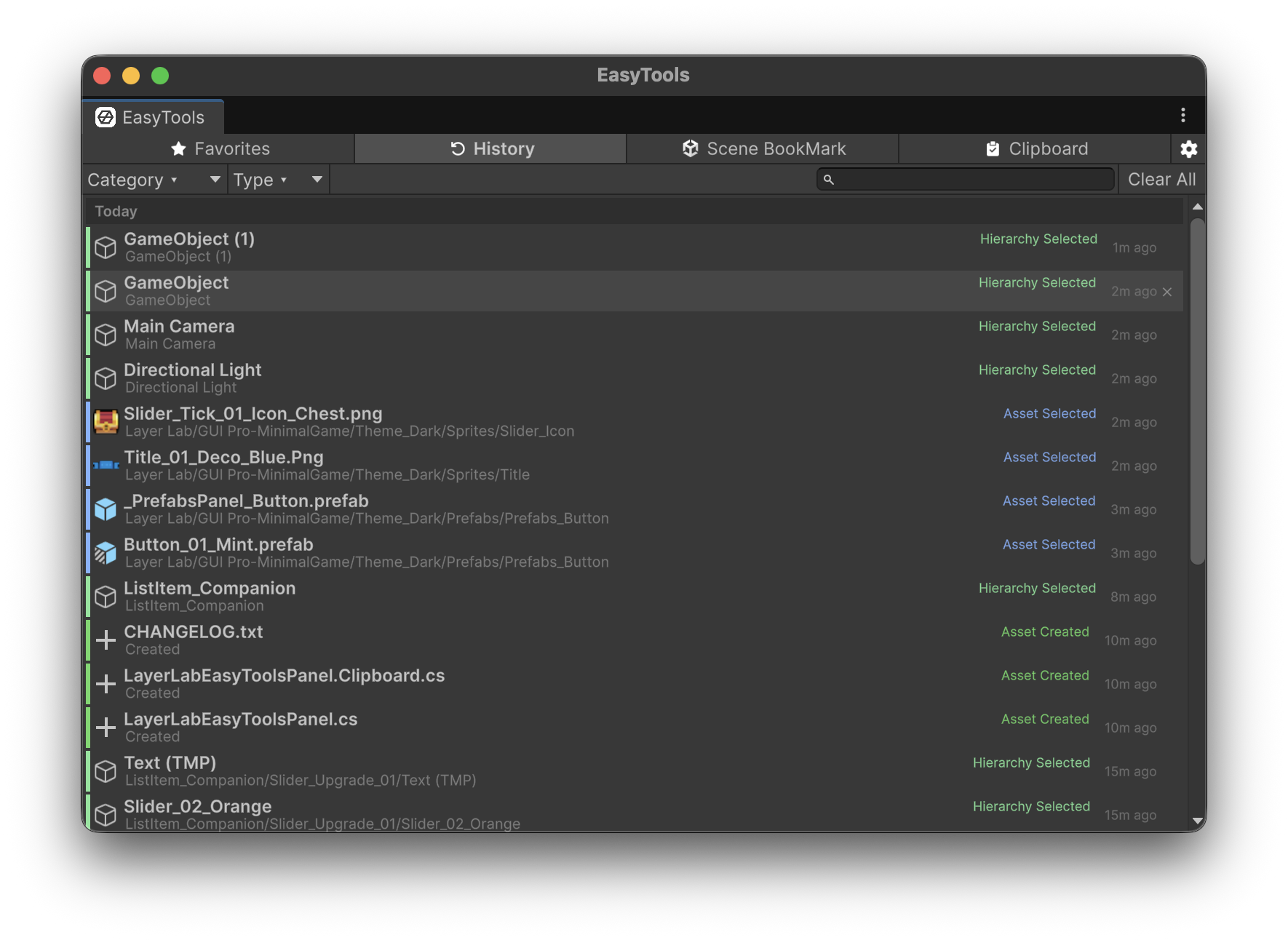Click the 1m ago timestamp
This screenshot has width=1288, height=940.
click(x=1134, y=247)
